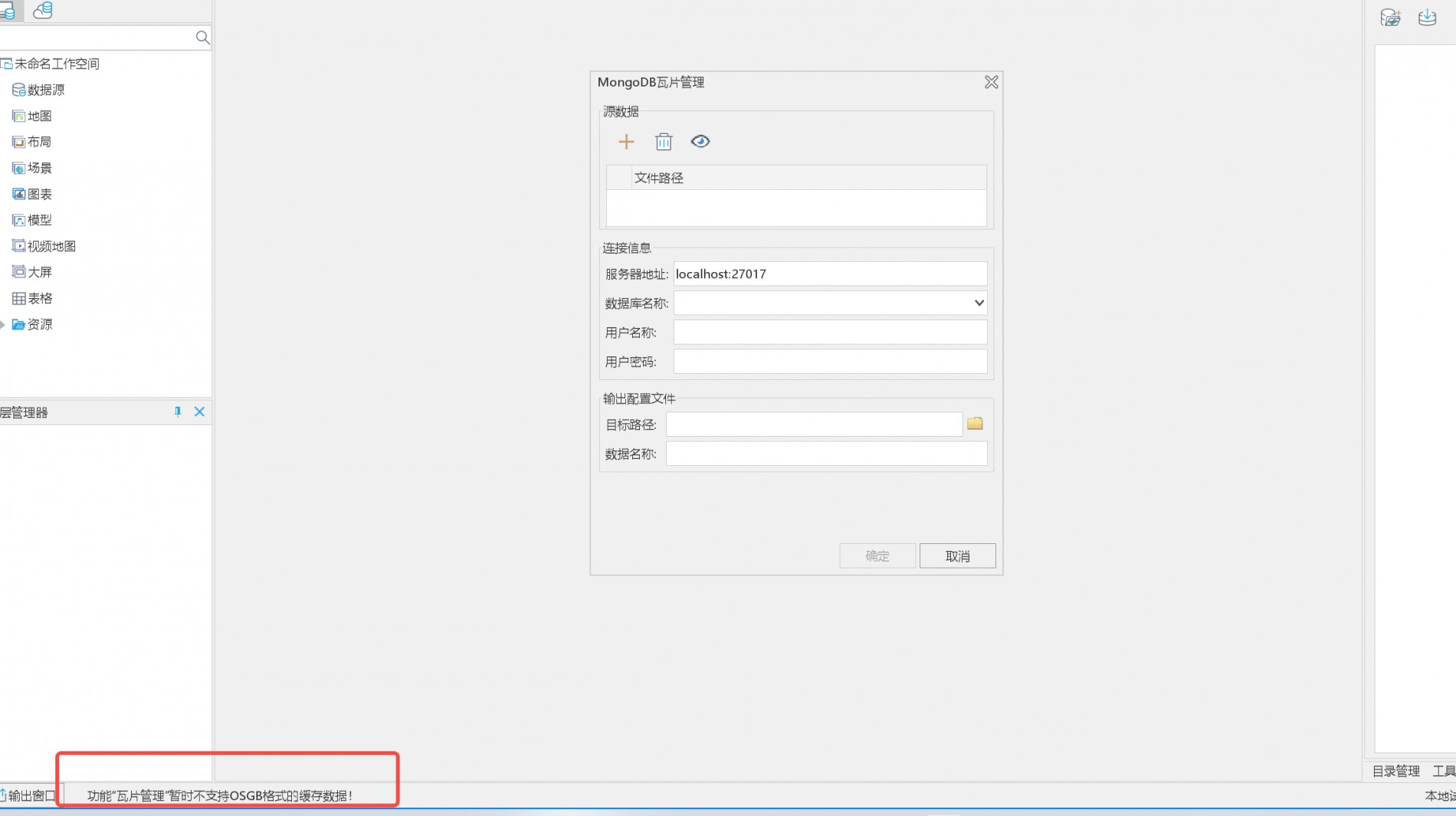Select the 地图 node in workspace tree

[x=32, y=116]
